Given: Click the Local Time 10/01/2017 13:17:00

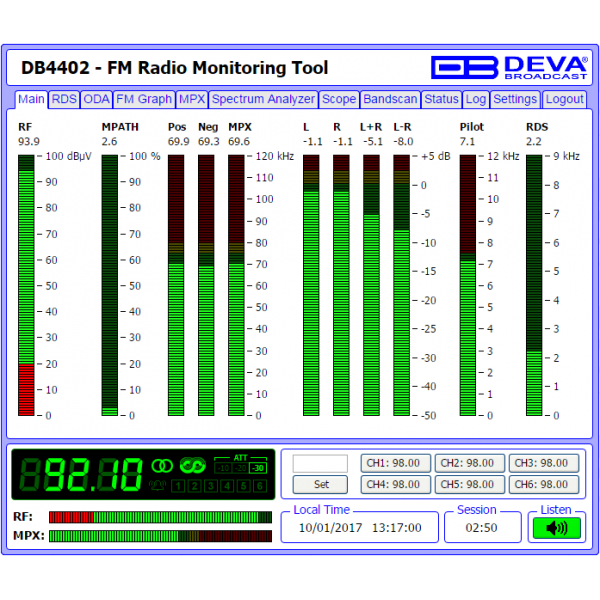Looking at the screenshot, I should coord(360,528).
